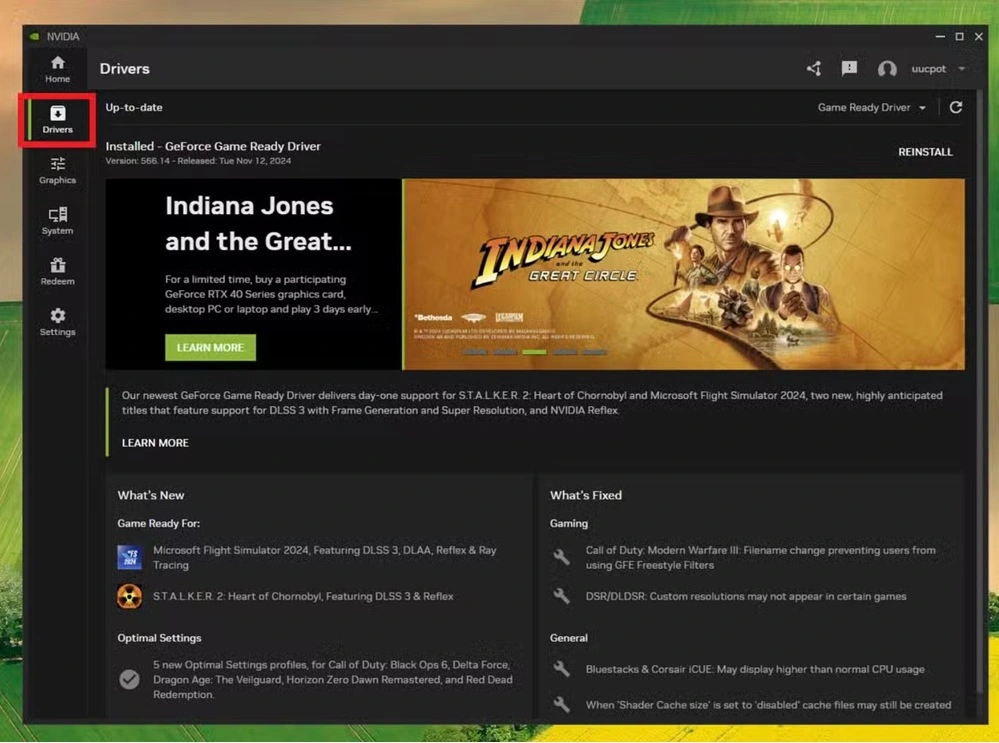
Task: Open the System sidebar section
Action: (57, 220)
